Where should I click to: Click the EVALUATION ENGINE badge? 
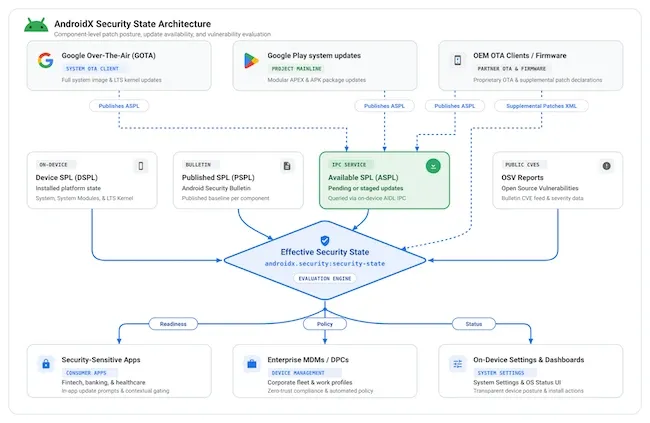[325, 278]
